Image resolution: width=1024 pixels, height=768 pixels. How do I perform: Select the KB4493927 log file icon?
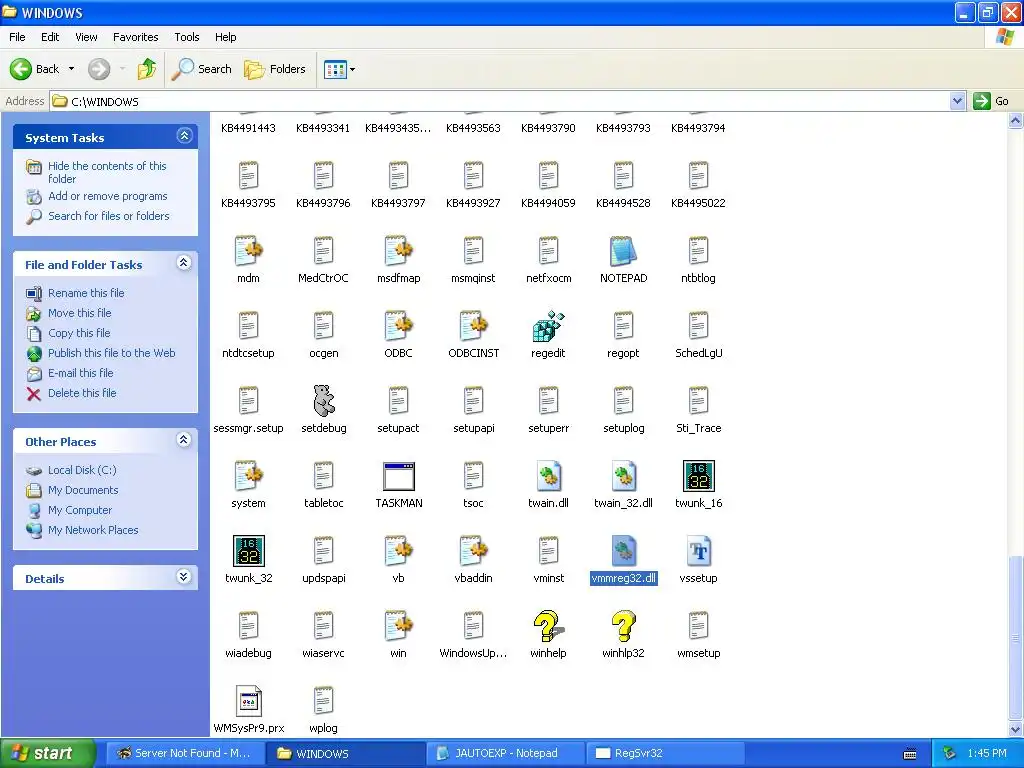pos(473,176)
